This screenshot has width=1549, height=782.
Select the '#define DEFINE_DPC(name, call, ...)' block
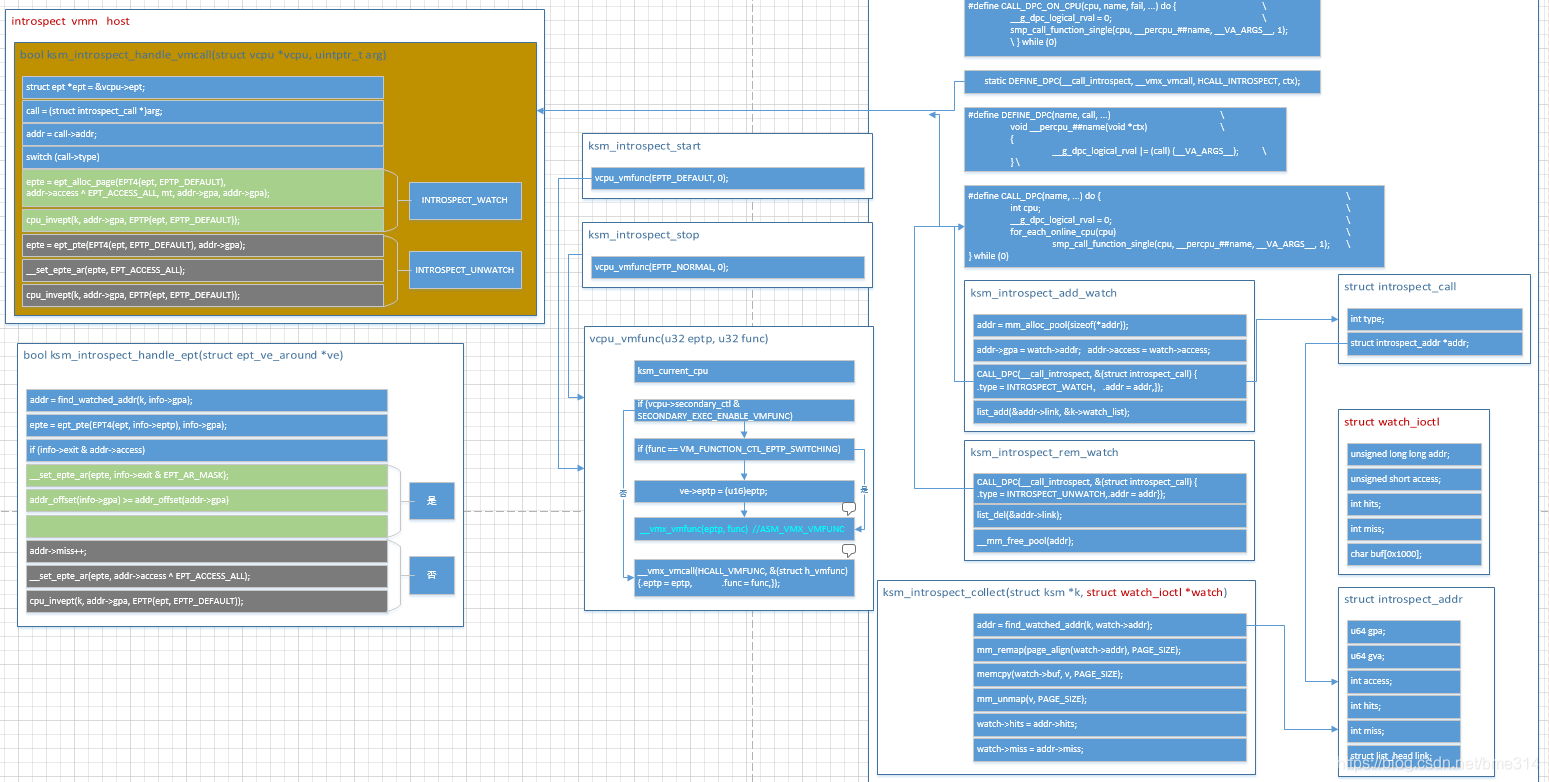(1125, 139)
